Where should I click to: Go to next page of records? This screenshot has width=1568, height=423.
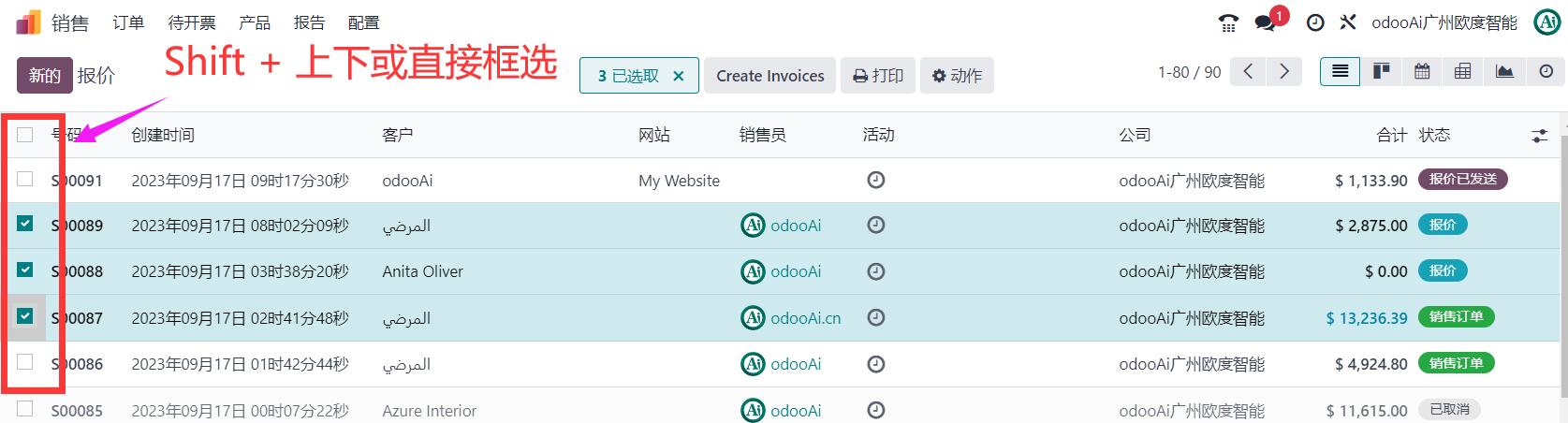1284,71
